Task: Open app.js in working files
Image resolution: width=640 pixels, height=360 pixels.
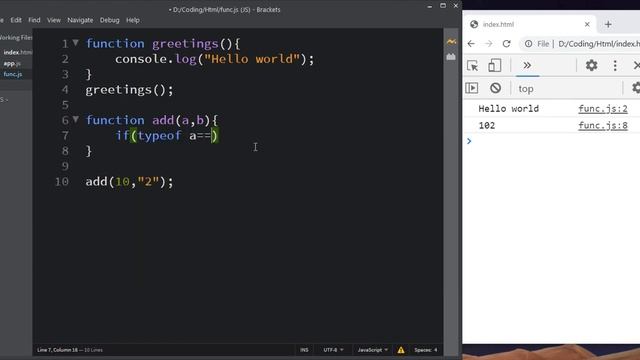Action: (x=12, y=63)
